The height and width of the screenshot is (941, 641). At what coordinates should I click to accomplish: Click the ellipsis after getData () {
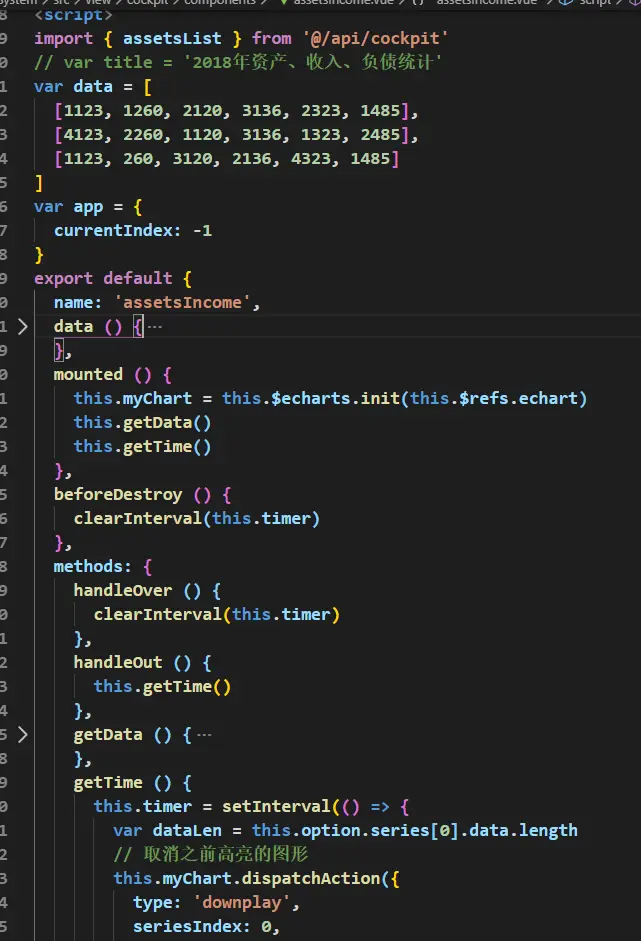[204, 735]
